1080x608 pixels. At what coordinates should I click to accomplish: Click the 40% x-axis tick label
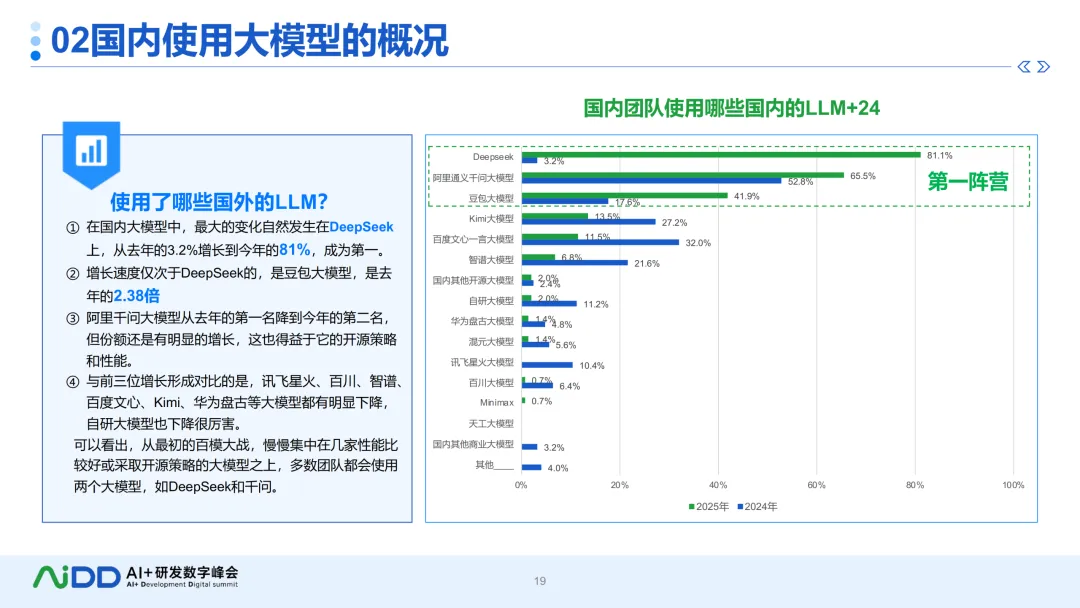(x=718, y=485)
